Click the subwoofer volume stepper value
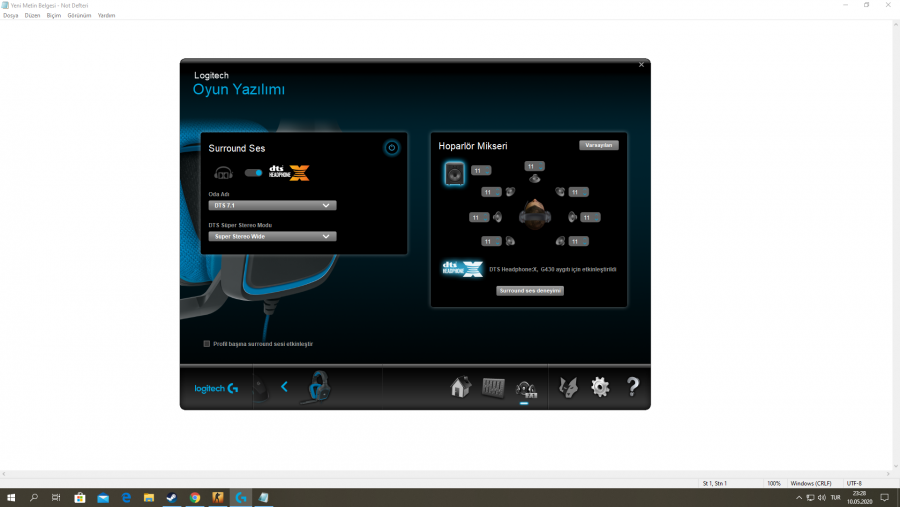The width and height of the screenshot is (900, 507). (481, 171)
